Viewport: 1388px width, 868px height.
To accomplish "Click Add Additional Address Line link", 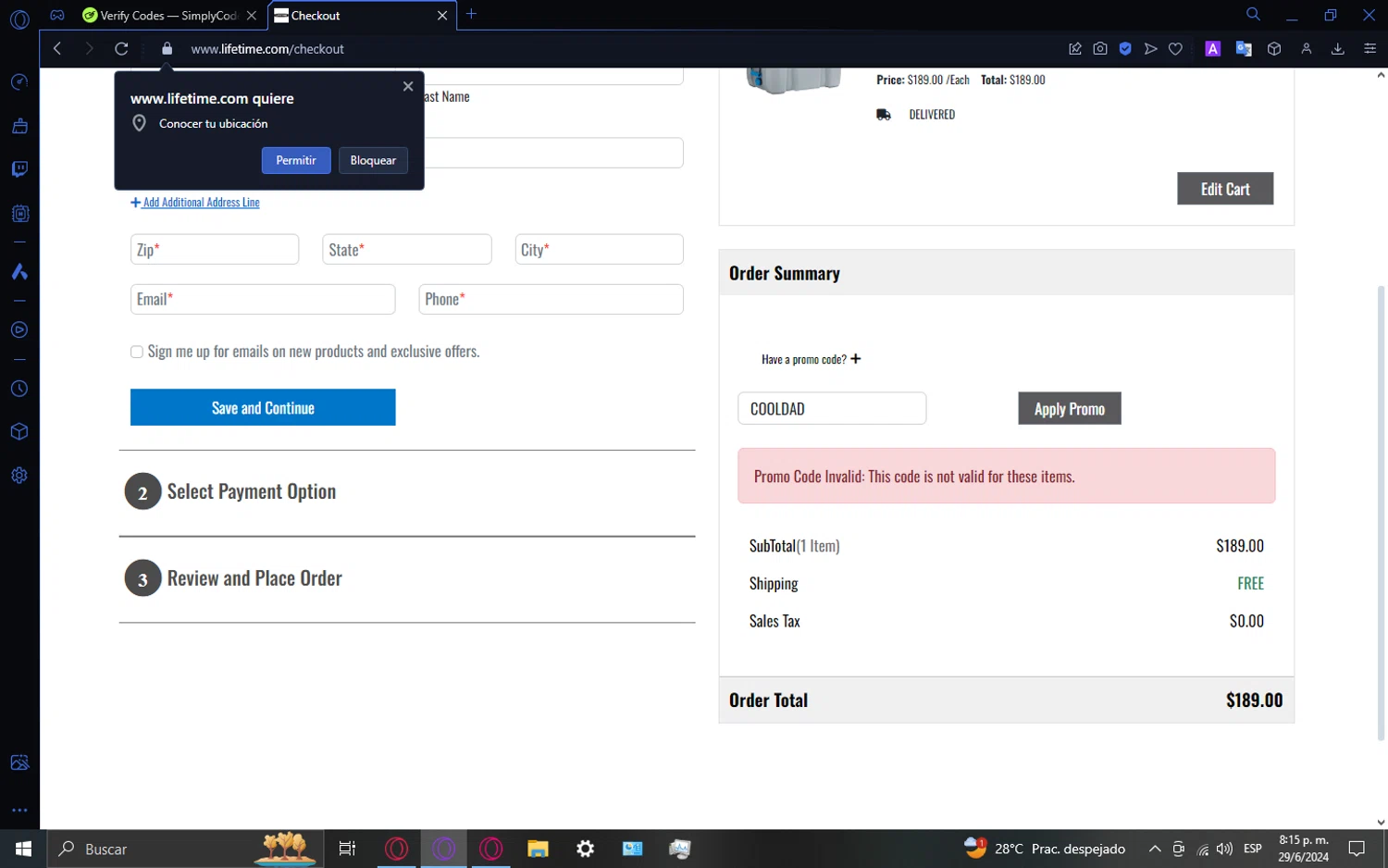I will pyautogui.click(x=195, y=202).
